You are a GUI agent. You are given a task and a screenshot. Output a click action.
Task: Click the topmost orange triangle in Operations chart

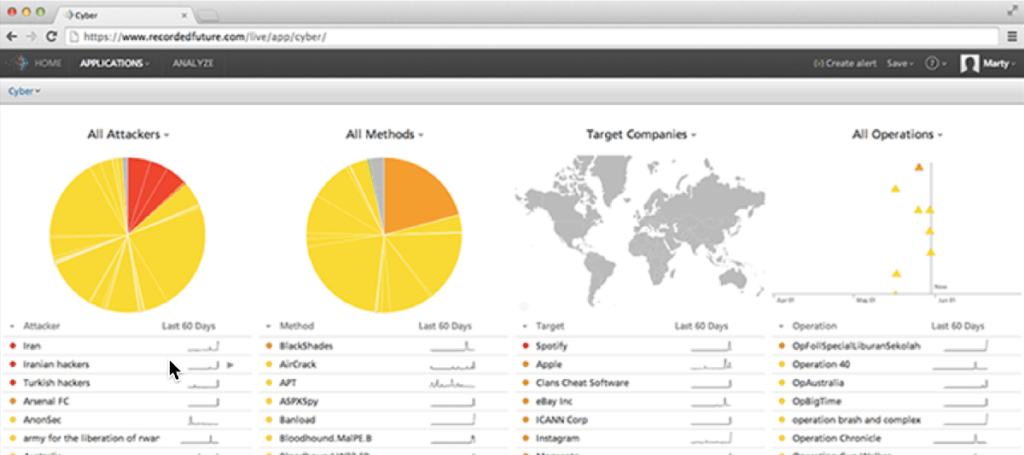click(919, 167)
